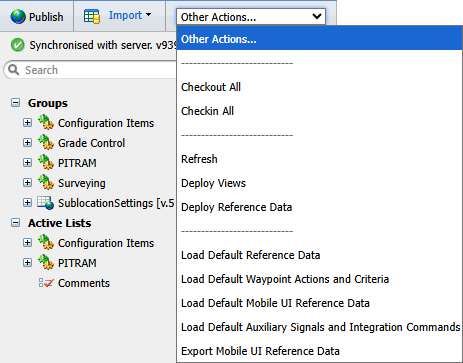
Task: Click the Groups PITRAM gear icon
Action: coord(46,162)
